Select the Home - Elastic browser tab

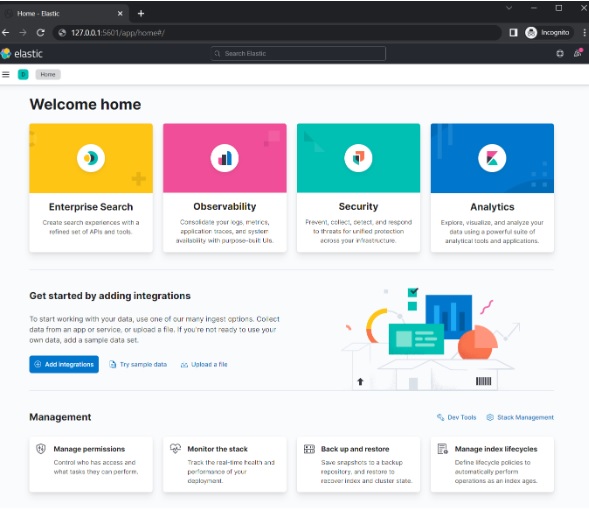pos(64,14)
